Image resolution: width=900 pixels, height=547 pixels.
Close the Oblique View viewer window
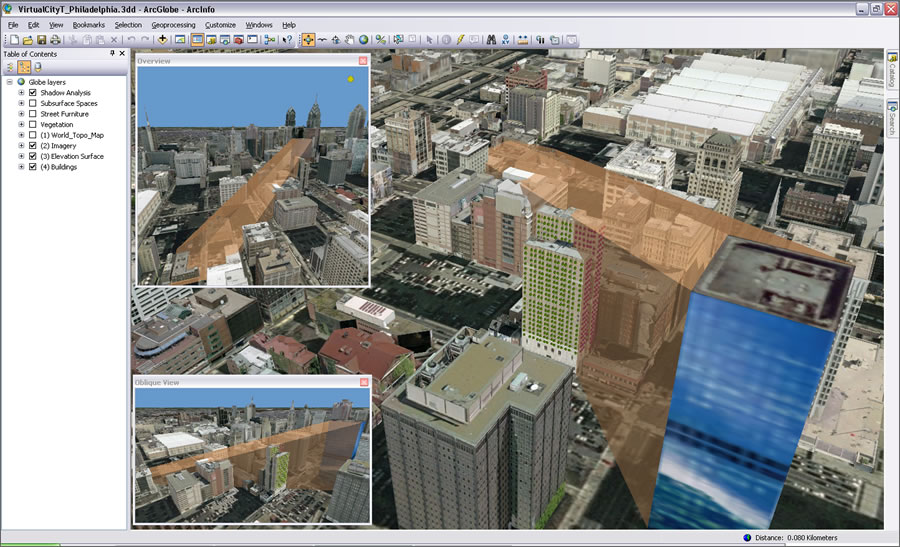364,382
